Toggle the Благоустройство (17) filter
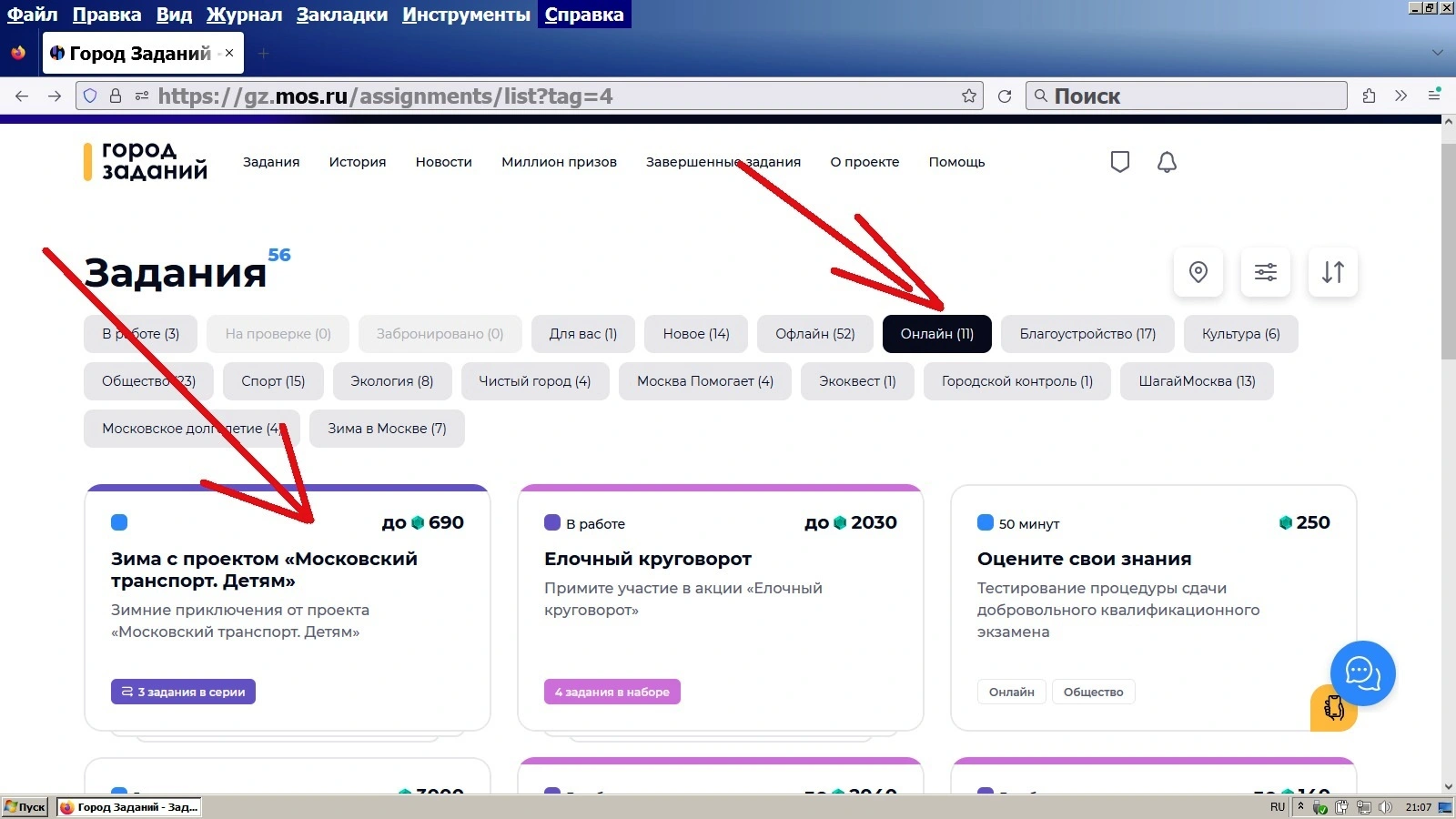The height and width of the screenshot is (819, 1456). [x=1087, y=334]
